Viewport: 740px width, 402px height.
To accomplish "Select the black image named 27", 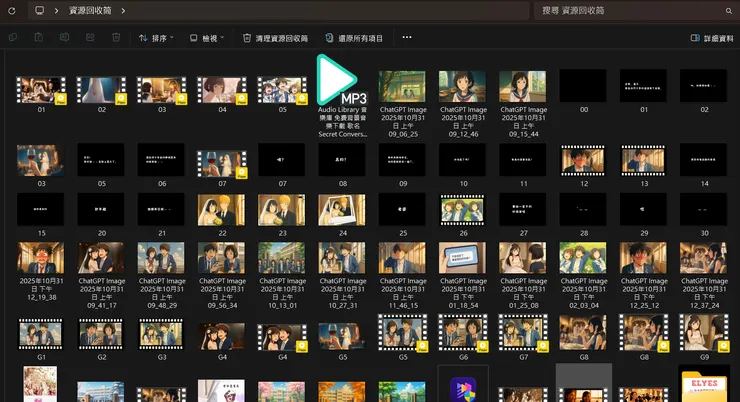I will (x=523, y=214).
